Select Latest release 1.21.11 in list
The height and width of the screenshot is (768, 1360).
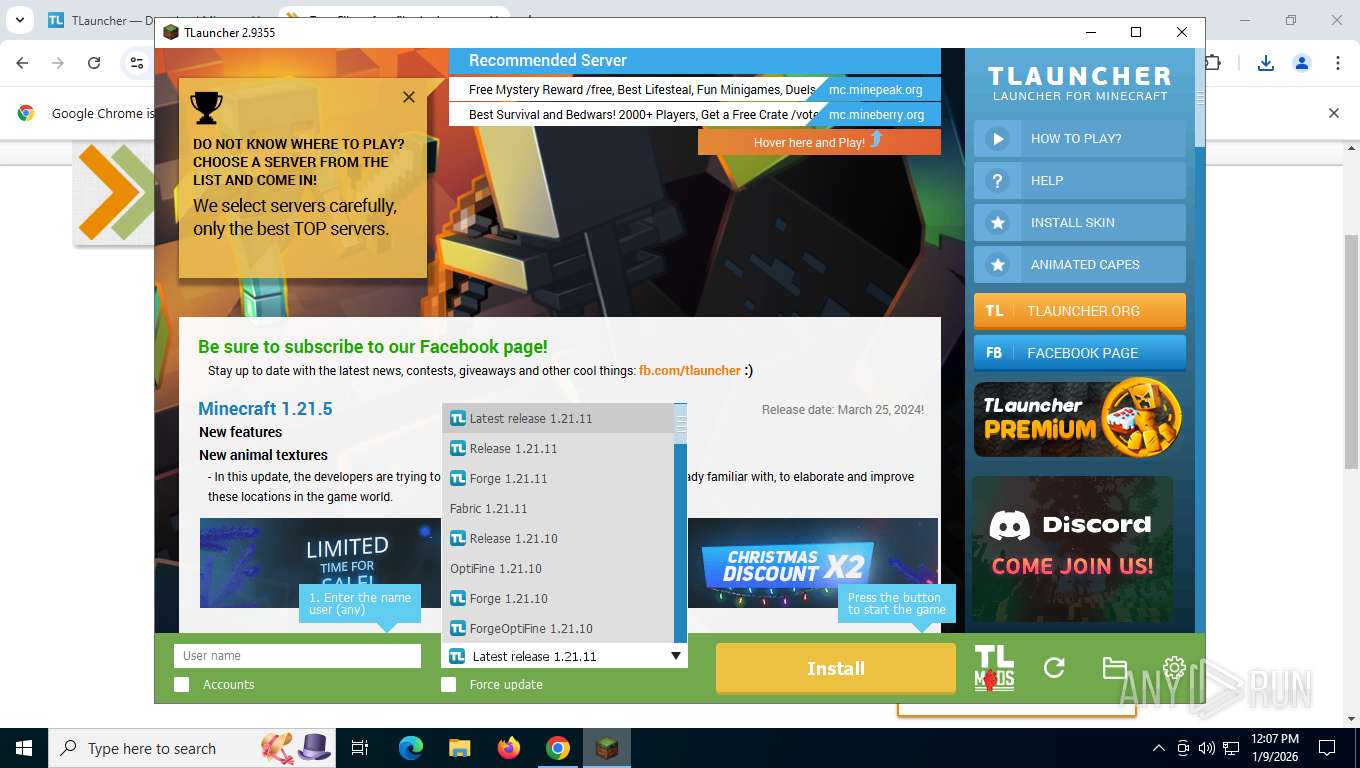click(558, 419)
